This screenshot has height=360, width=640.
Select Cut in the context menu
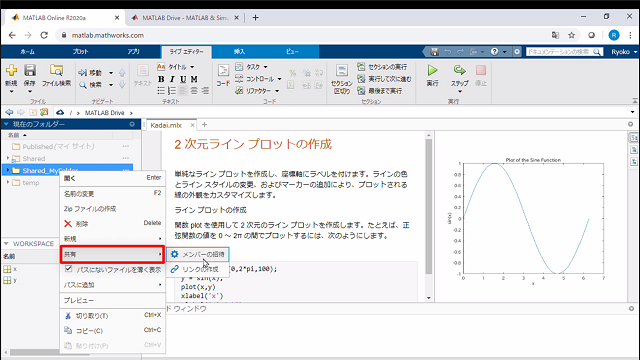pyautogui.click(x=112, y=316)
